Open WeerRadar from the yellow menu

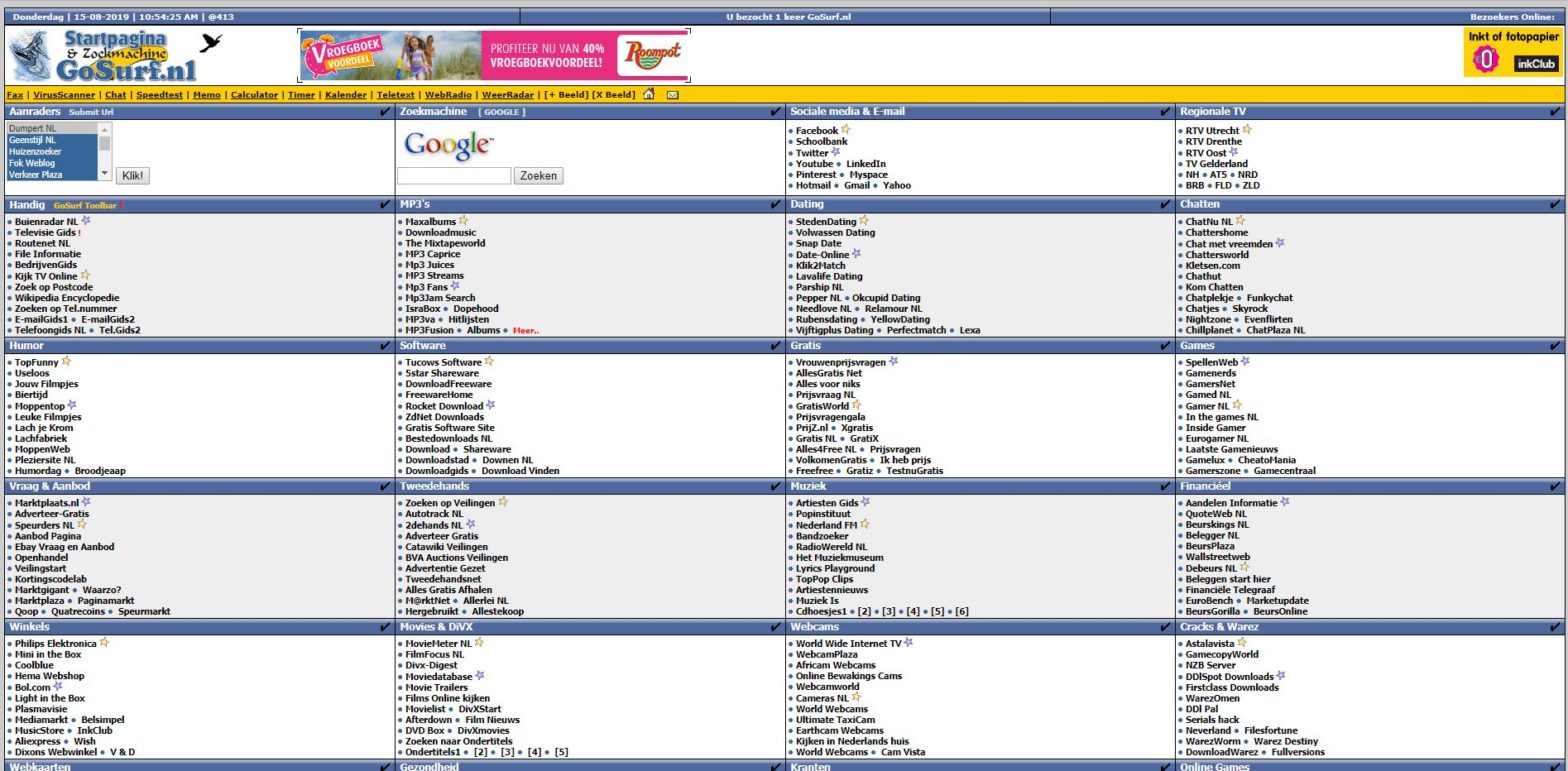click(509, 95)
